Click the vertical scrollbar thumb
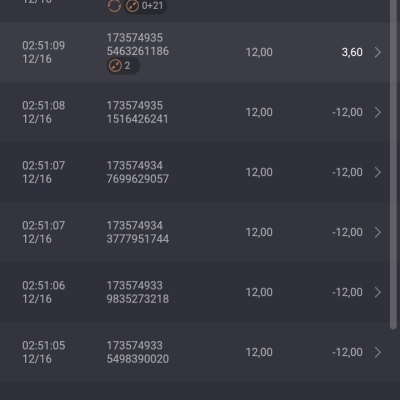Screen dimensions: 400x400 point(393,164)
